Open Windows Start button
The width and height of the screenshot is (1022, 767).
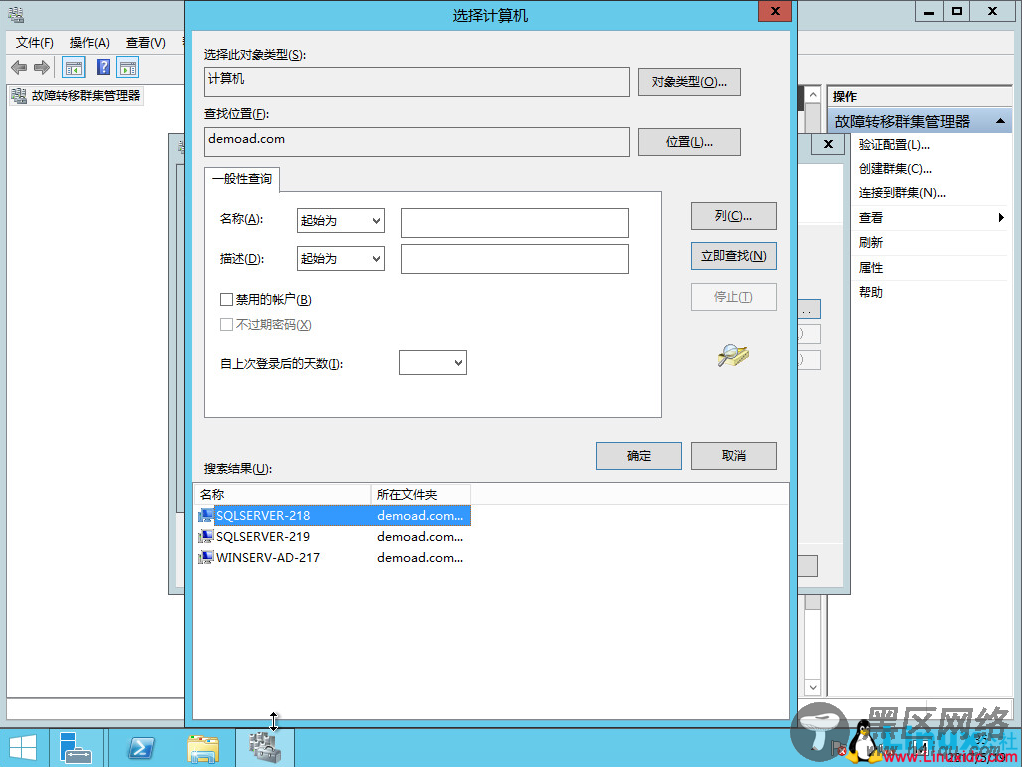(23, 747)
